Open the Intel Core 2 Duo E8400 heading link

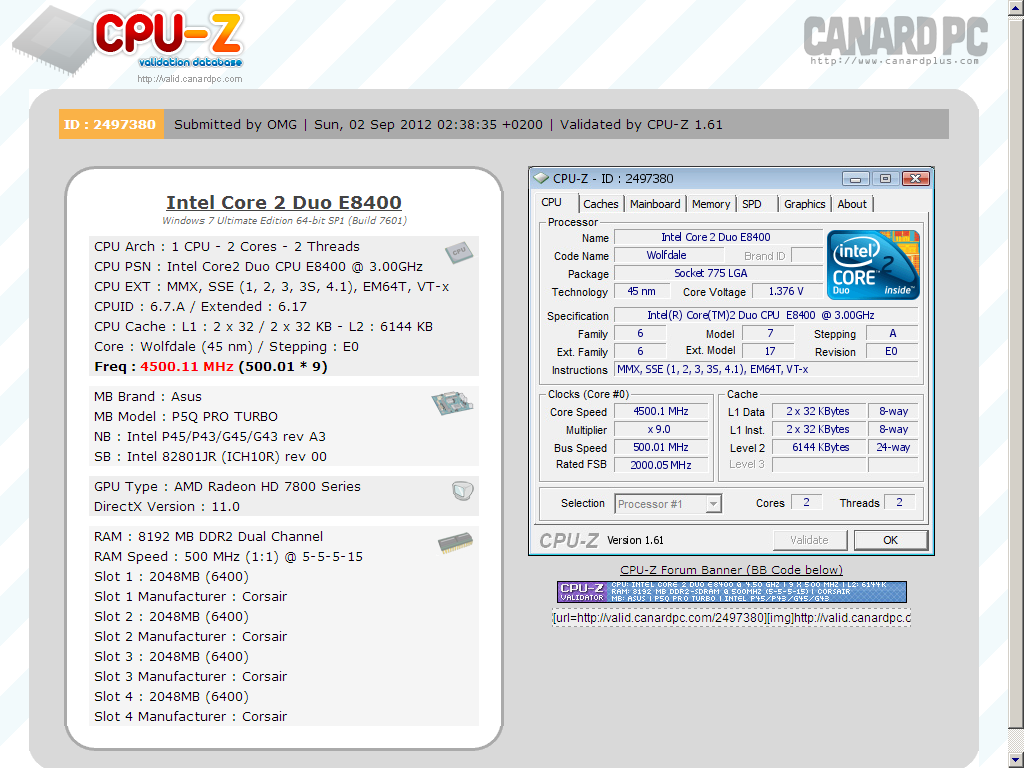pyautogui.click(x=283, y=202)
